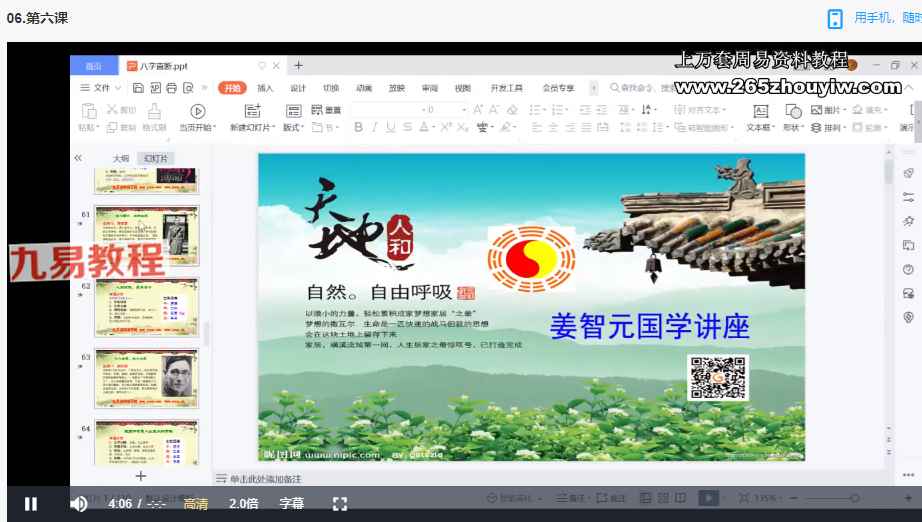Select the 会员专享 ribbon tab
This screenshot has height=522, width=922.
point(558,88)
